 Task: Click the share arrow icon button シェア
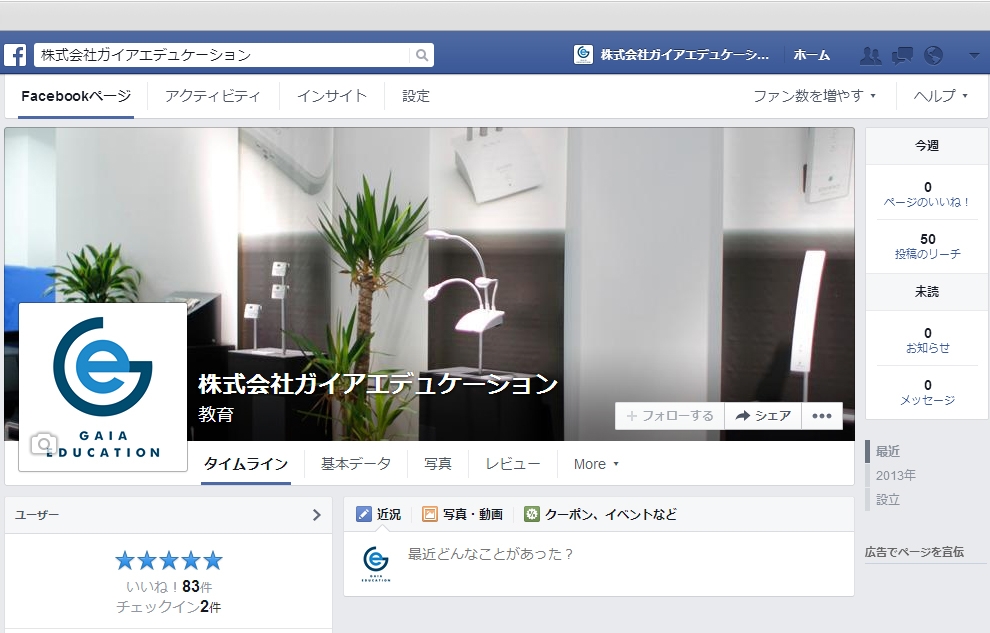(763, 416)
